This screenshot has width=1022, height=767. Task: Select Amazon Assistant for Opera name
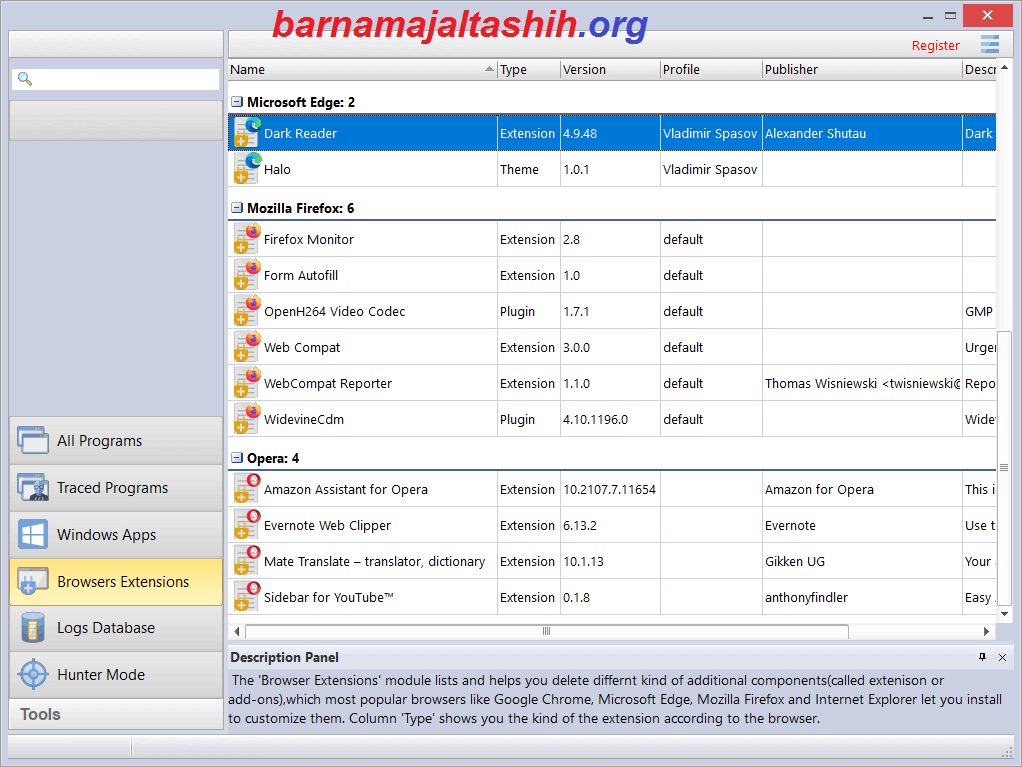pos(345,489)
